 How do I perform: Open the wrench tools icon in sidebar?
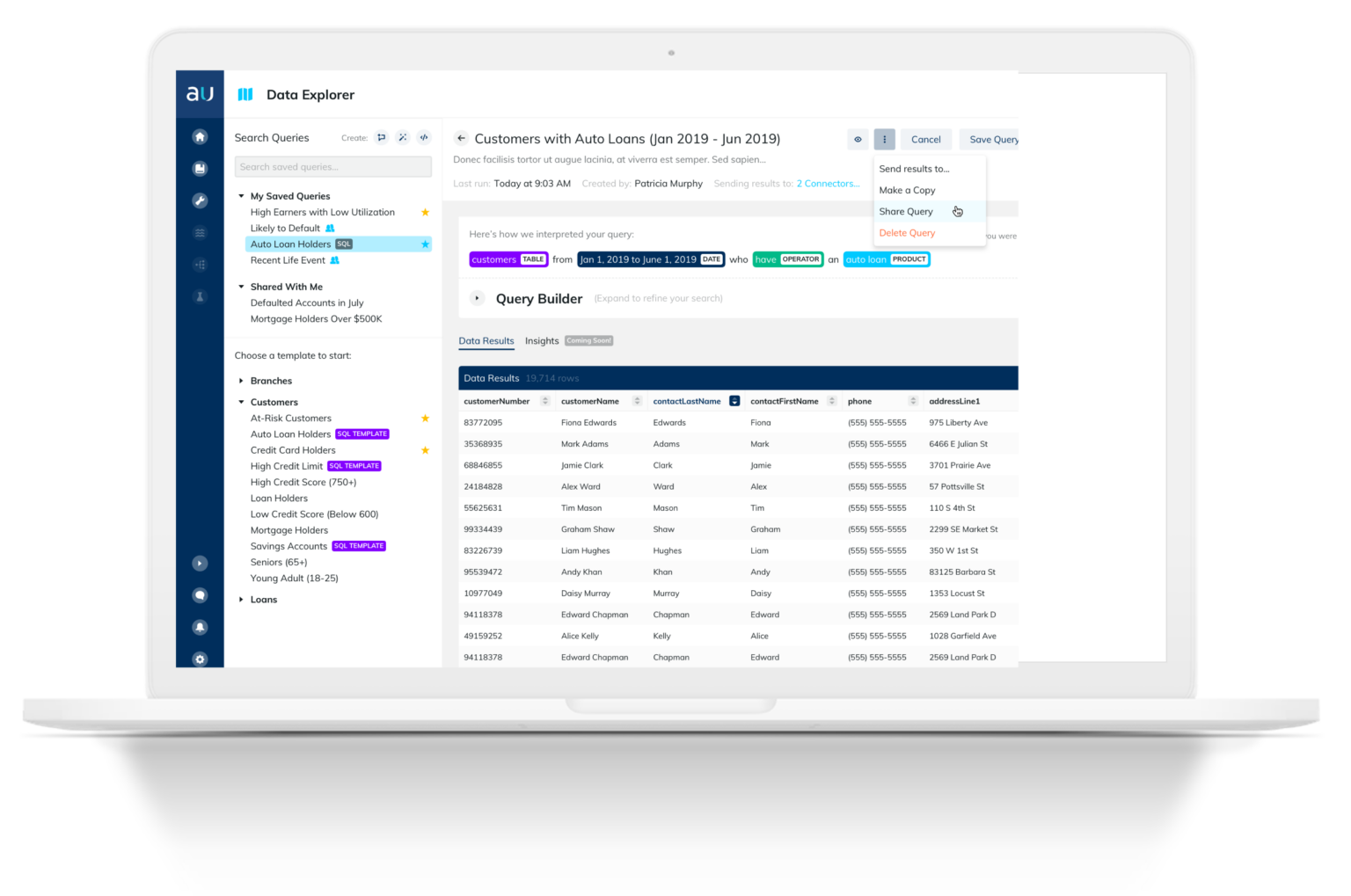200,200
